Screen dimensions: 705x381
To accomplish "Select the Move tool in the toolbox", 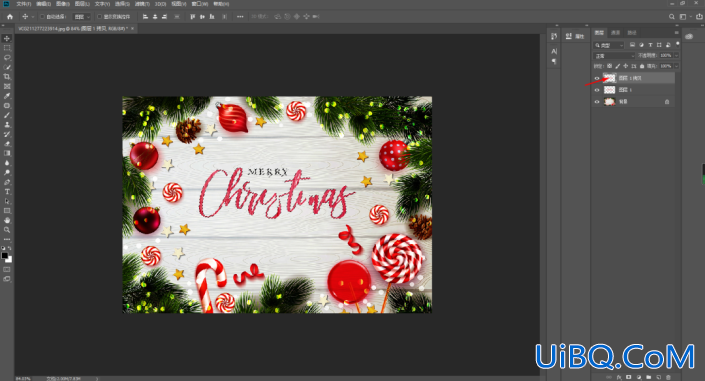I will [x=7, y=39].
